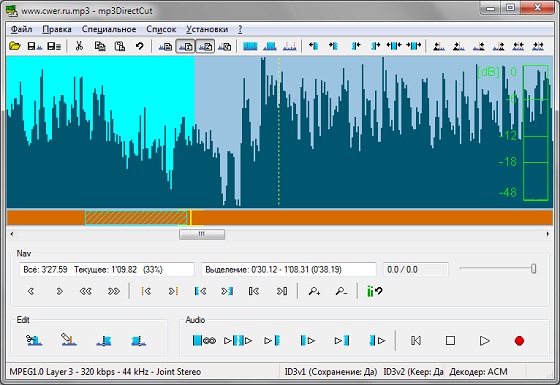Image resolution: width=560 pixels, height=385 pixels.
Task: Click the undo arrow toolbar icon
Action: click(x=140, y=46)
